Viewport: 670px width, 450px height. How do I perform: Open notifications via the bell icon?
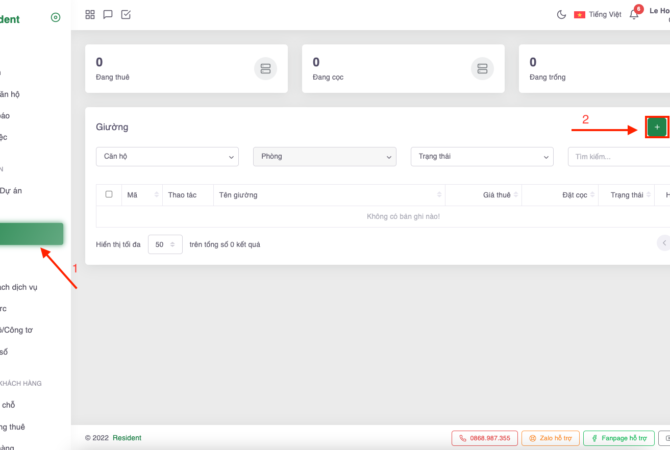(x=633, y=15)
